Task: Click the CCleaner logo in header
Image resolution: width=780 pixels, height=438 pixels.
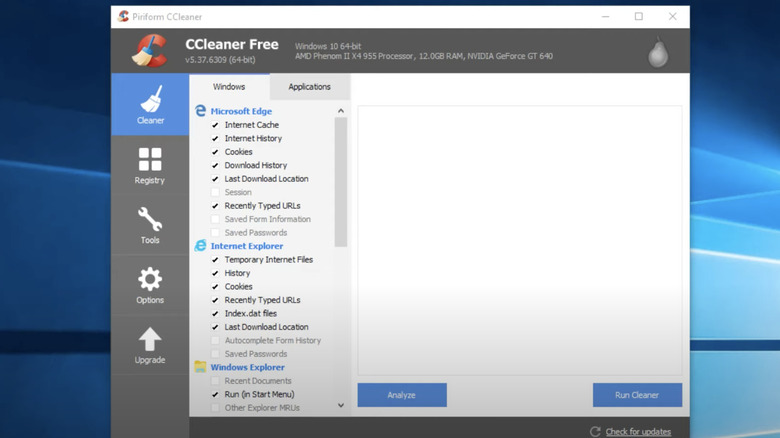Action: pos(150,51)
